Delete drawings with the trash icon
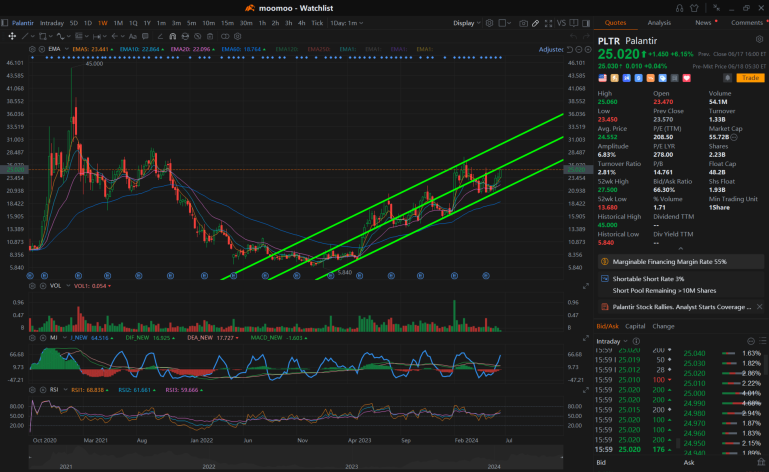Screen dimensions: 769x472 click(x=210, y=36)
